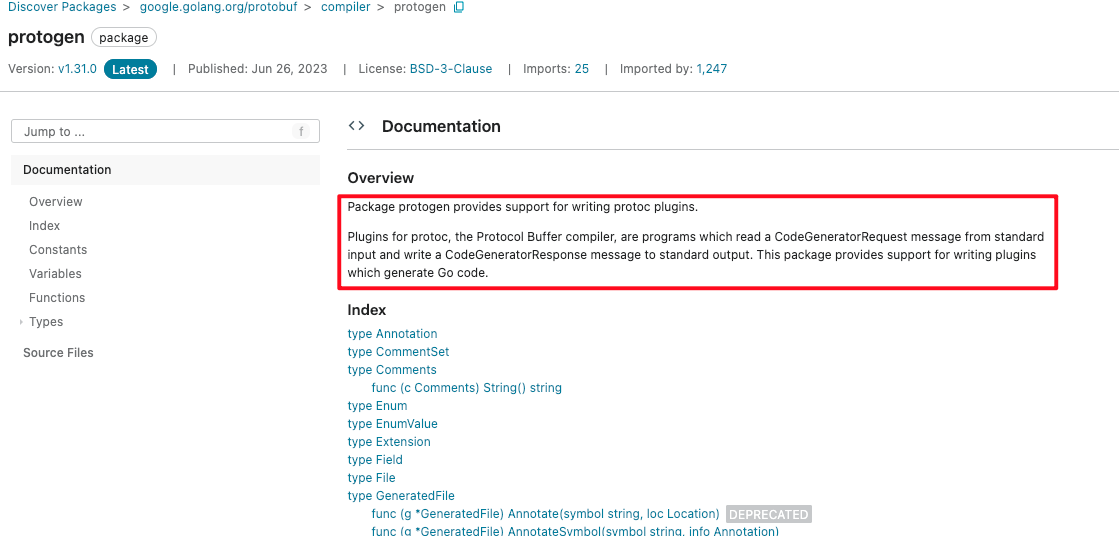Open the compiler breadcrumb link
This screenshot has width=1119, height=536.
pyautogui.click(x=345, y=7)
